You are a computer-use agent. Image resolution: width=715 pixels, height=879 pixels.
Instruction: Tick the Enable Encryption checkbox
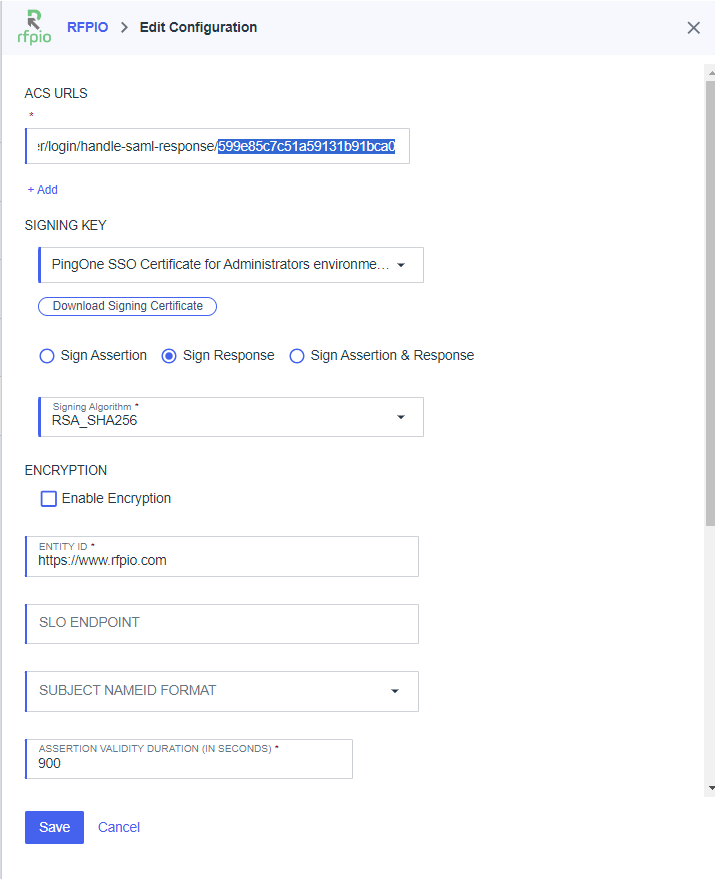click(49, 499)
